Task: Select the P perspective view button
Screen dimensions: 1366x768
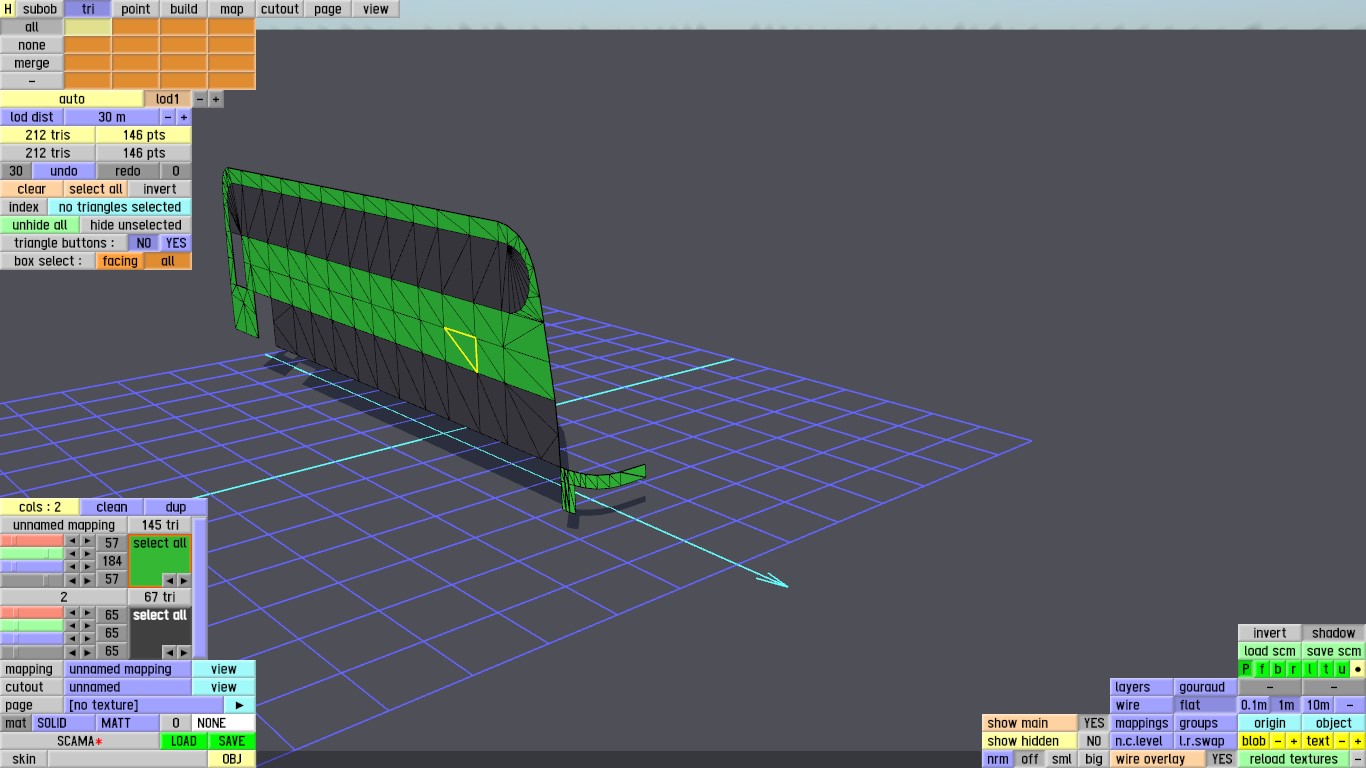Action: [1246, 669]
